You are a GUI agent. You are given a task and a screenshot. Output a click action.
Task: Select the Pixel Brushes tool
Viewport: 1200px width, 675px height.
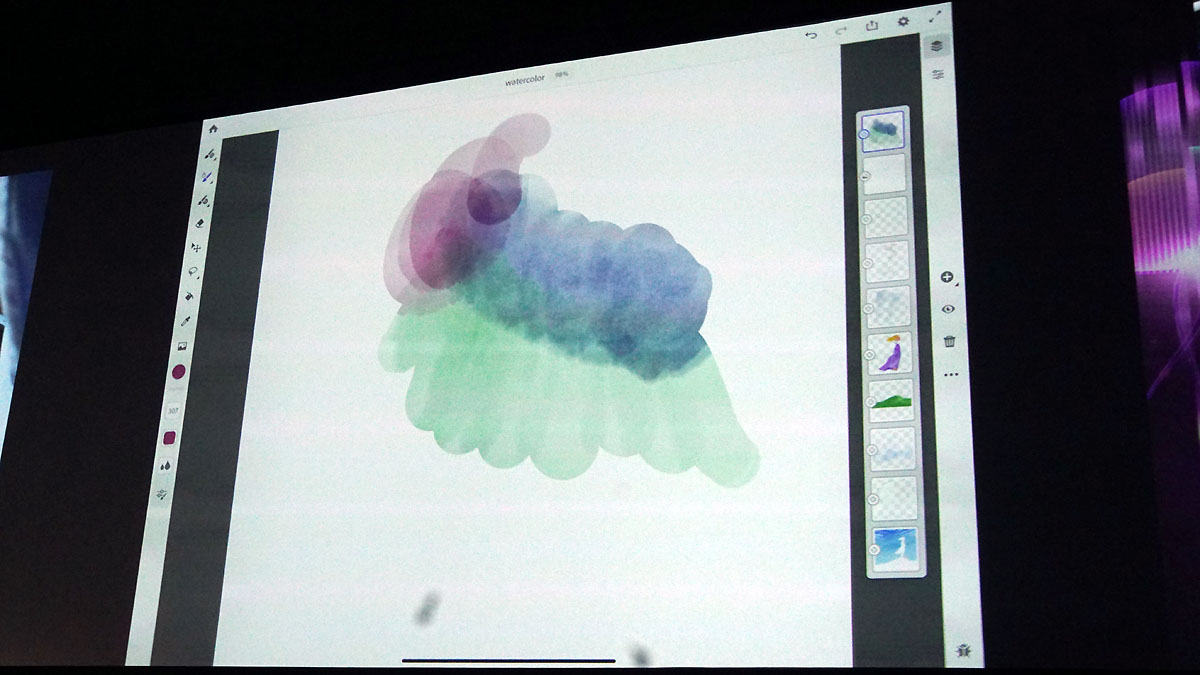point(210,155)
